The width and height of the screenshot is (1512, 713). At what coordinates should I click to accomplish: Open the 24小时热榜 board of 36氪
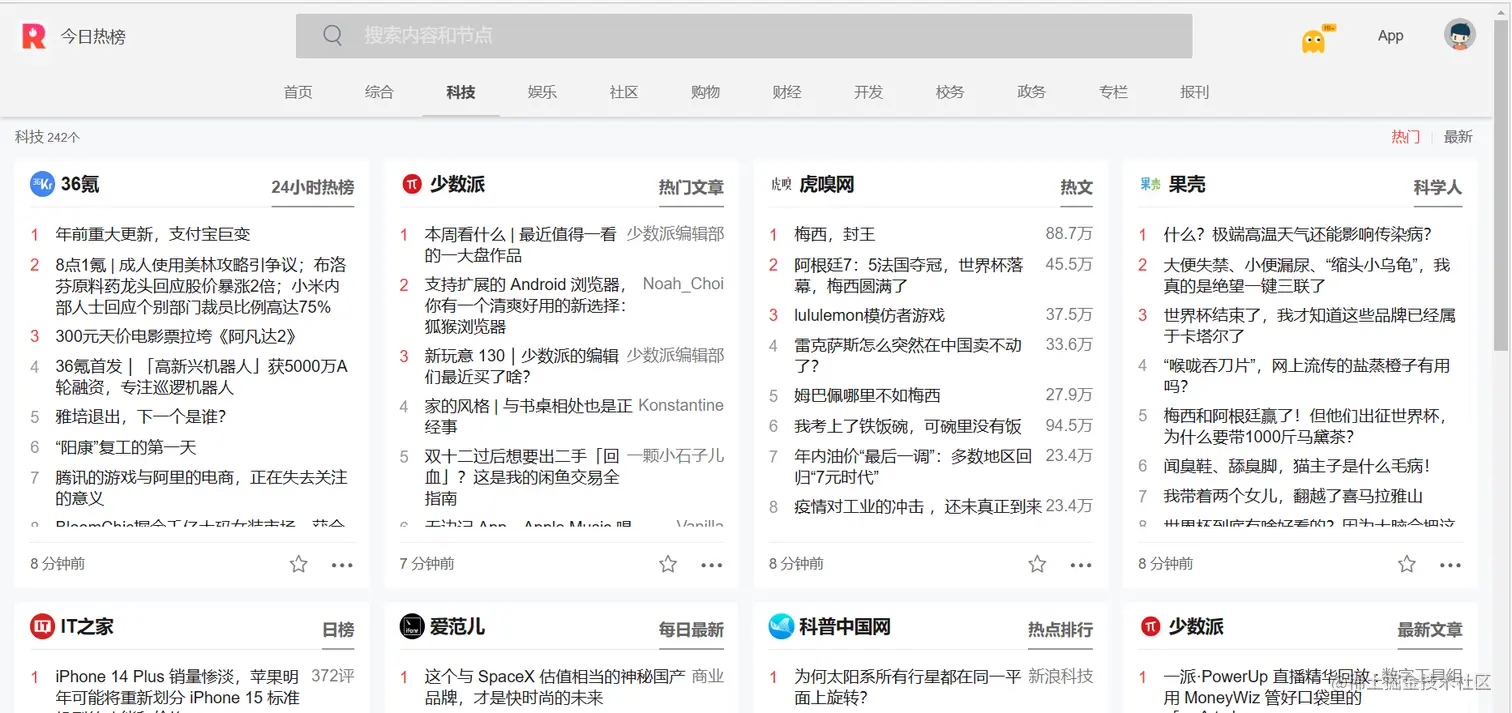coord(313,187)
